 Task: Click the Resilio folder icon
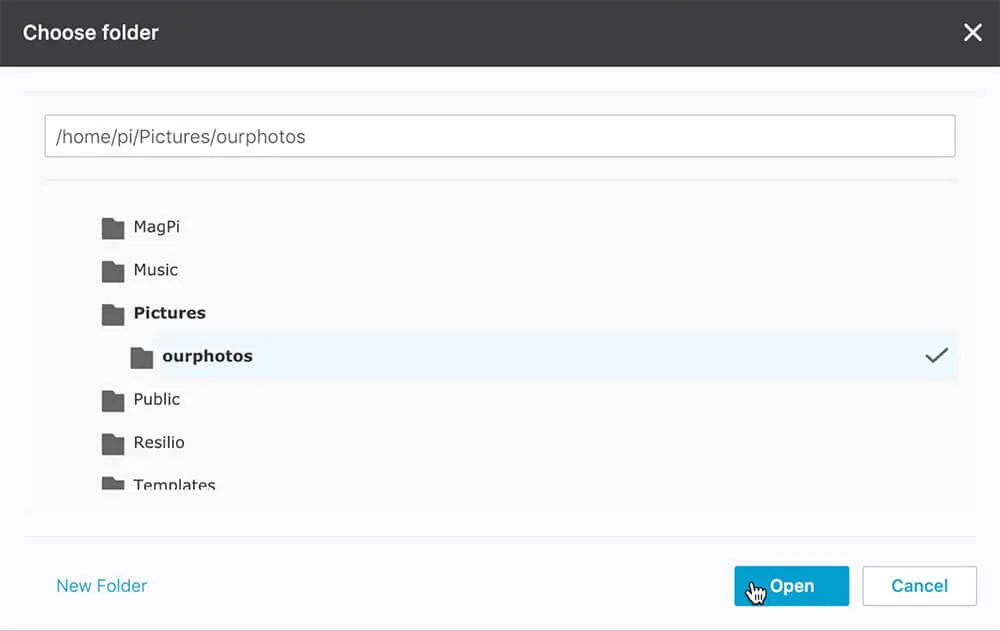(x=113, y=444)
